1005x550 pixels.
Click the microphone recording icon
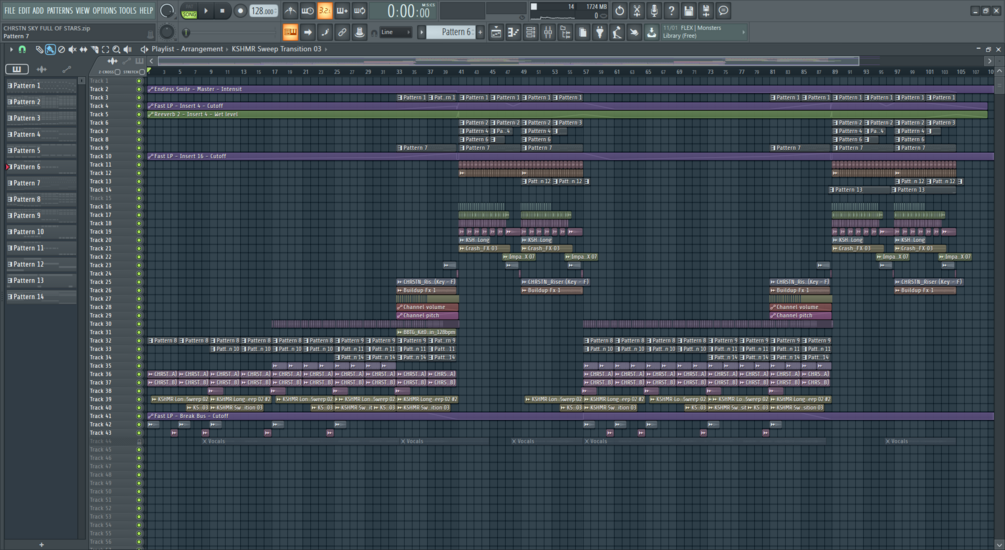(x=654, y=11)
